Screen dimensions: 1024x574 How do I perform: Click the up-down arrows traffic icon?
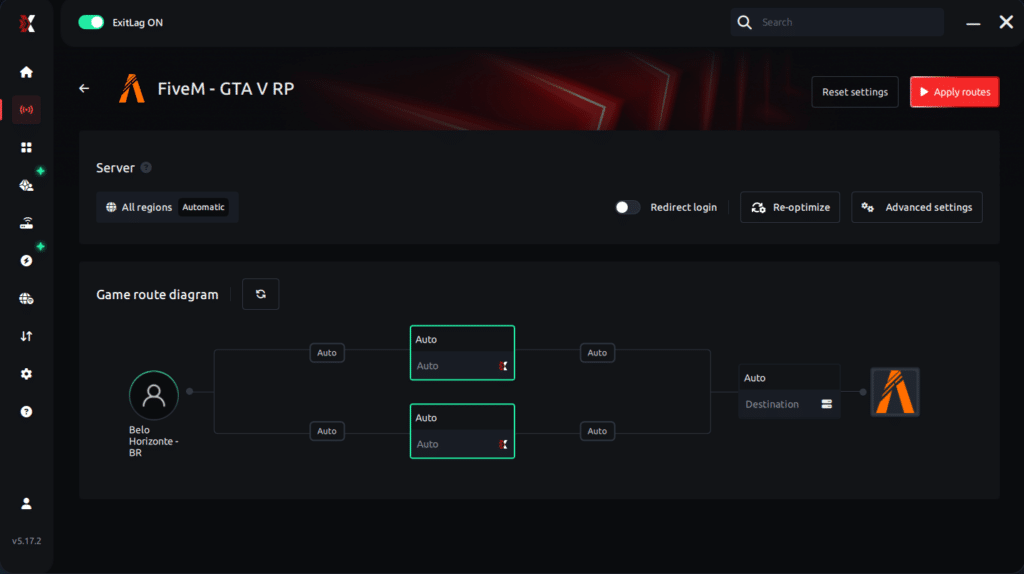click(26, 336)
